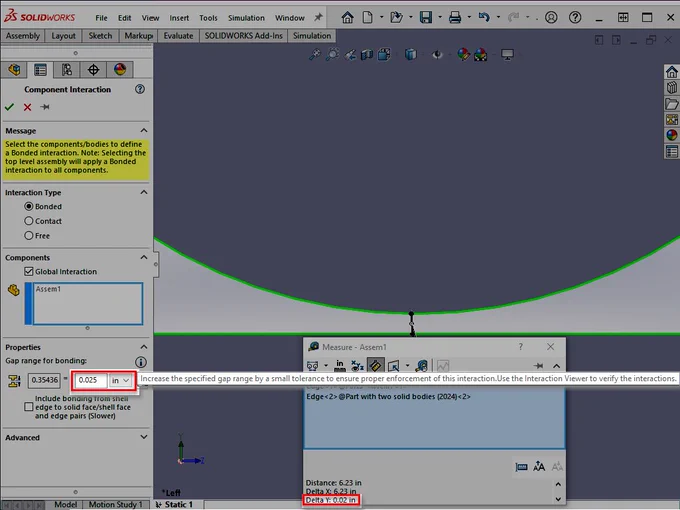This screenshot has height=510, width=680.
Task: Open Save options dropdown arrow
Action: 440,17
